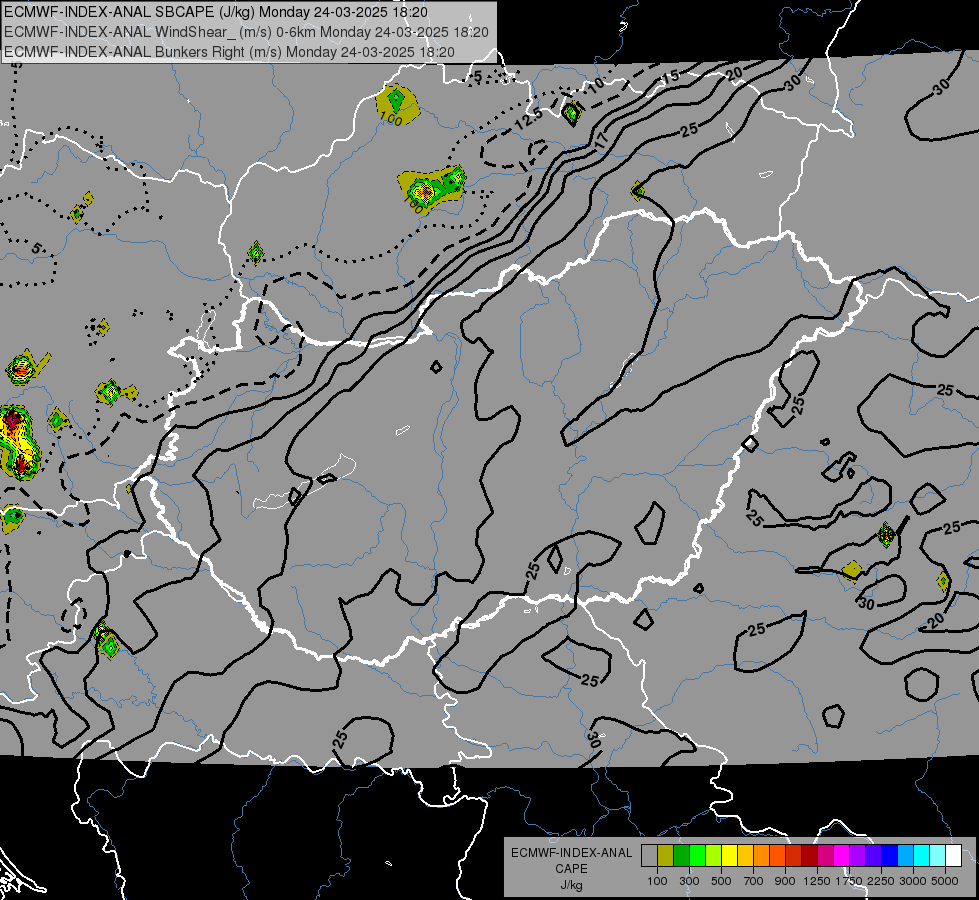Select the dark red legend swatch

coord(810,856)
